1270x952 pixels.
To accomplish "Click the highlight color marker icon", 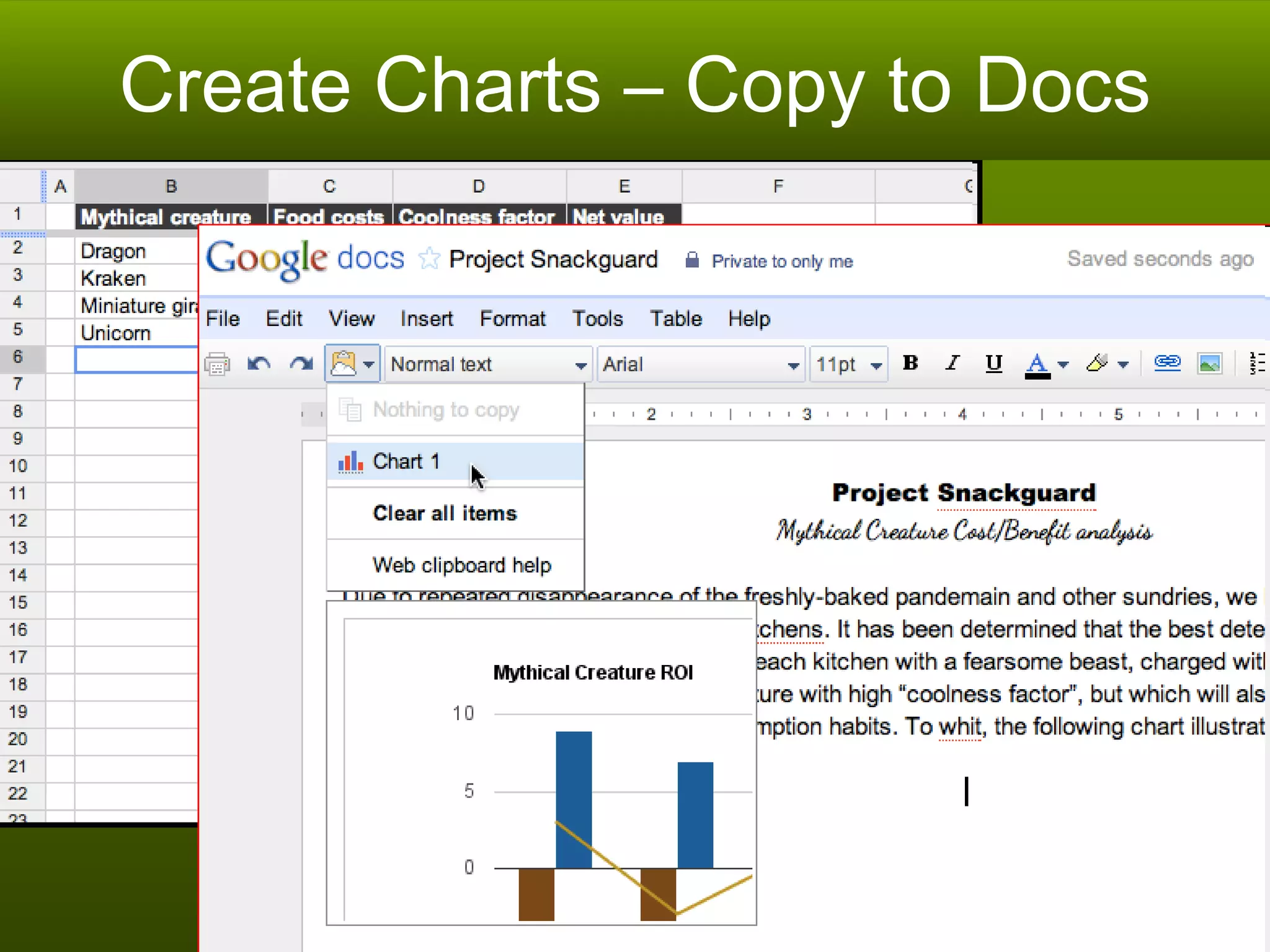I will pyautogui.click(x=1098, y=363).
